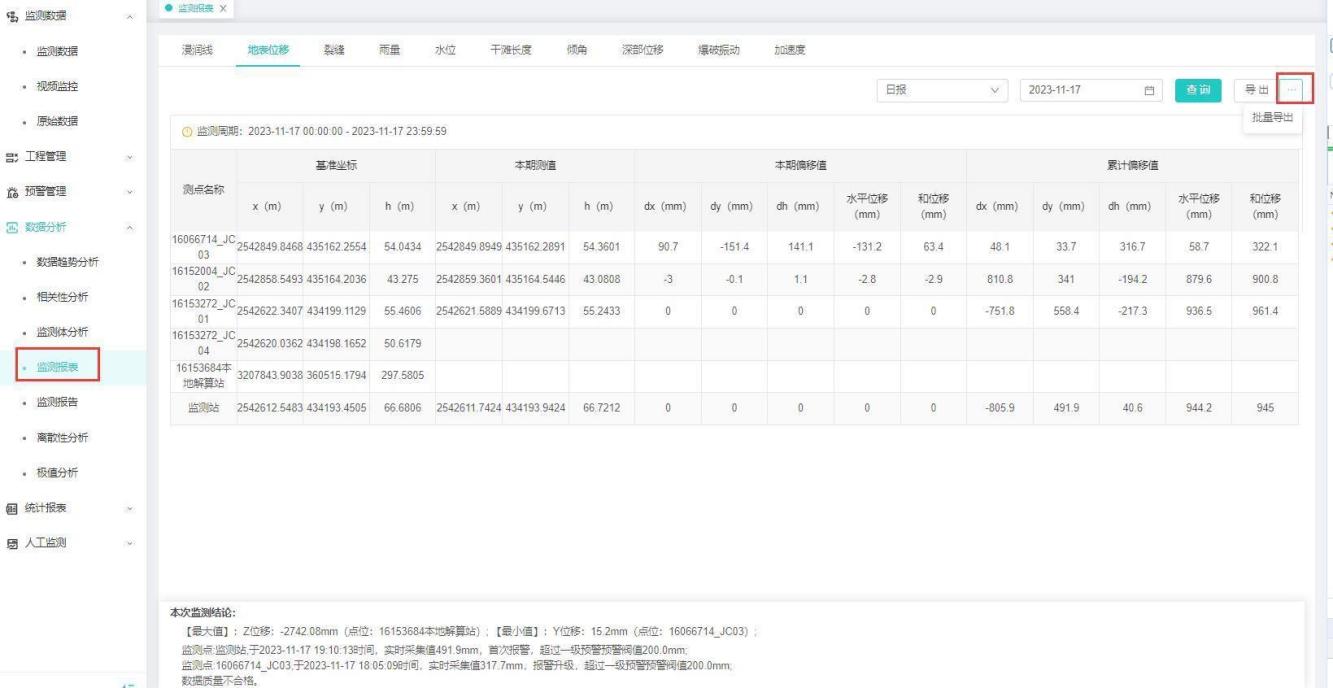The width and height of the screenshot is (1333, 688).
Task: Open 视频监控 in the sidebar
Action: point(58,86)
